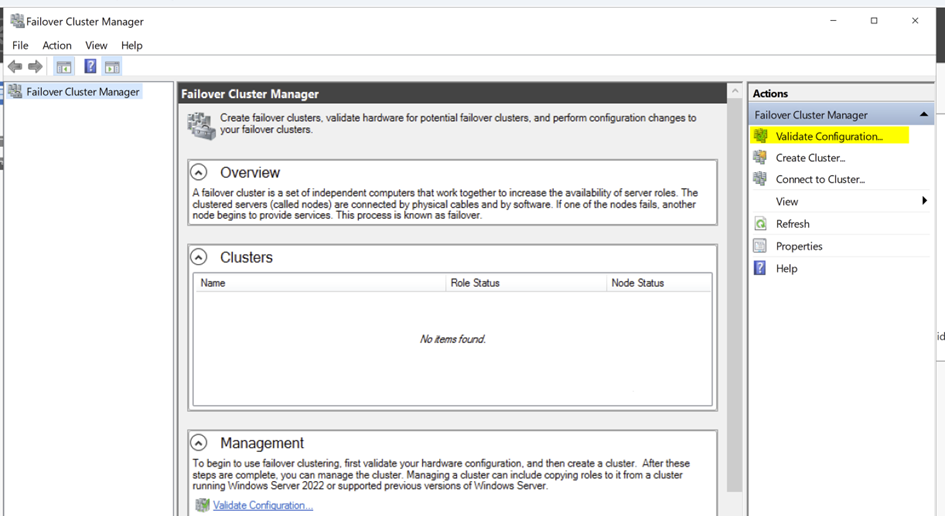Viewport: 945px width, 516px height.
Task: Sort clusters by Role Status column
Action: coord(526,283)
